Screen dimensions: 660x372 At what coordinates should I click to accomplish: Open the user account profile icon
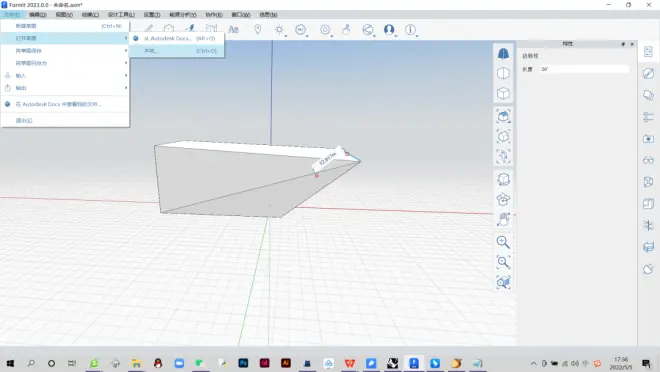coord(389,29)
